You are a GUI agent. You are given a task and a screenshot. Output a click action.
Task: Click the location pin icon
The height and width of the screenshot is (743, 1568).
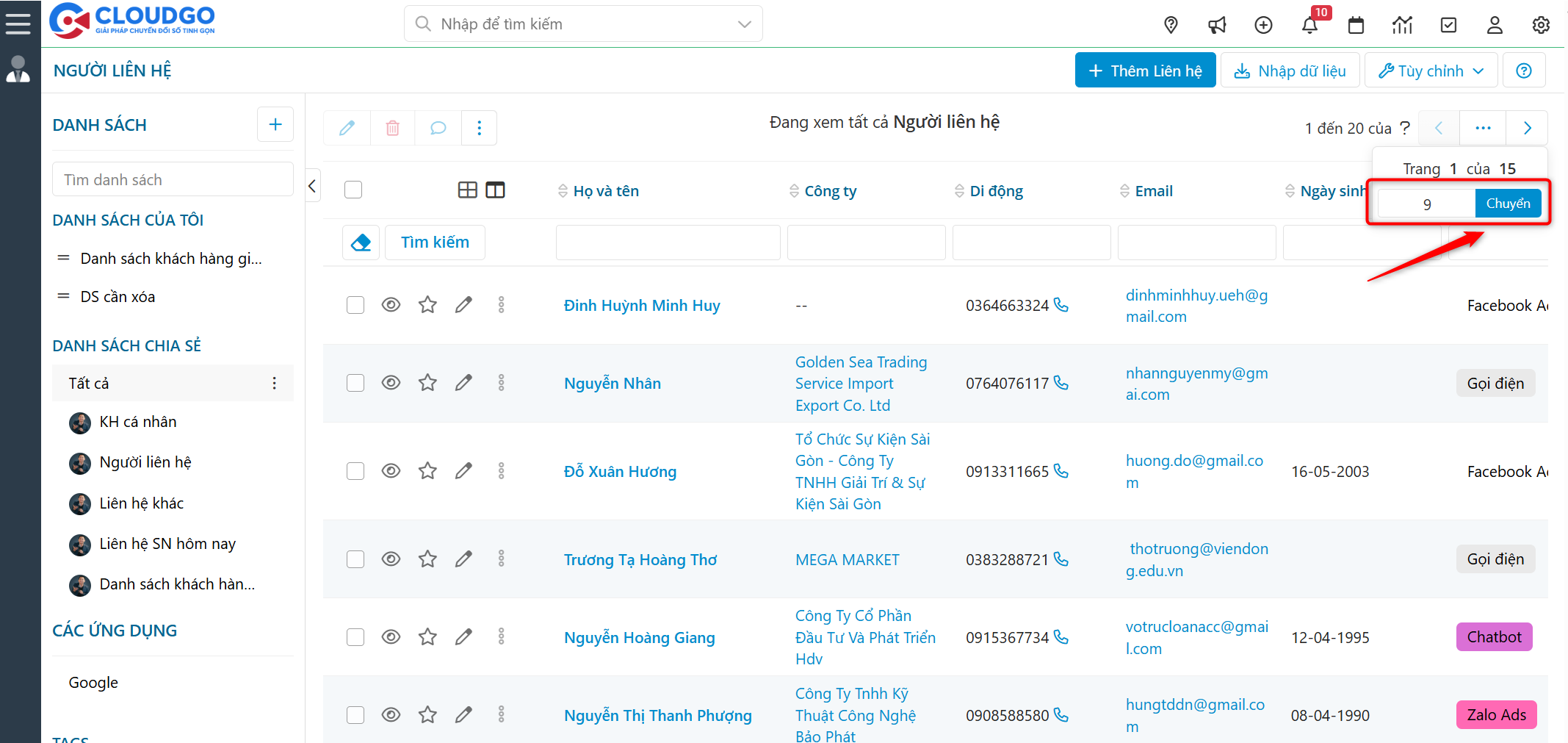1171,26
